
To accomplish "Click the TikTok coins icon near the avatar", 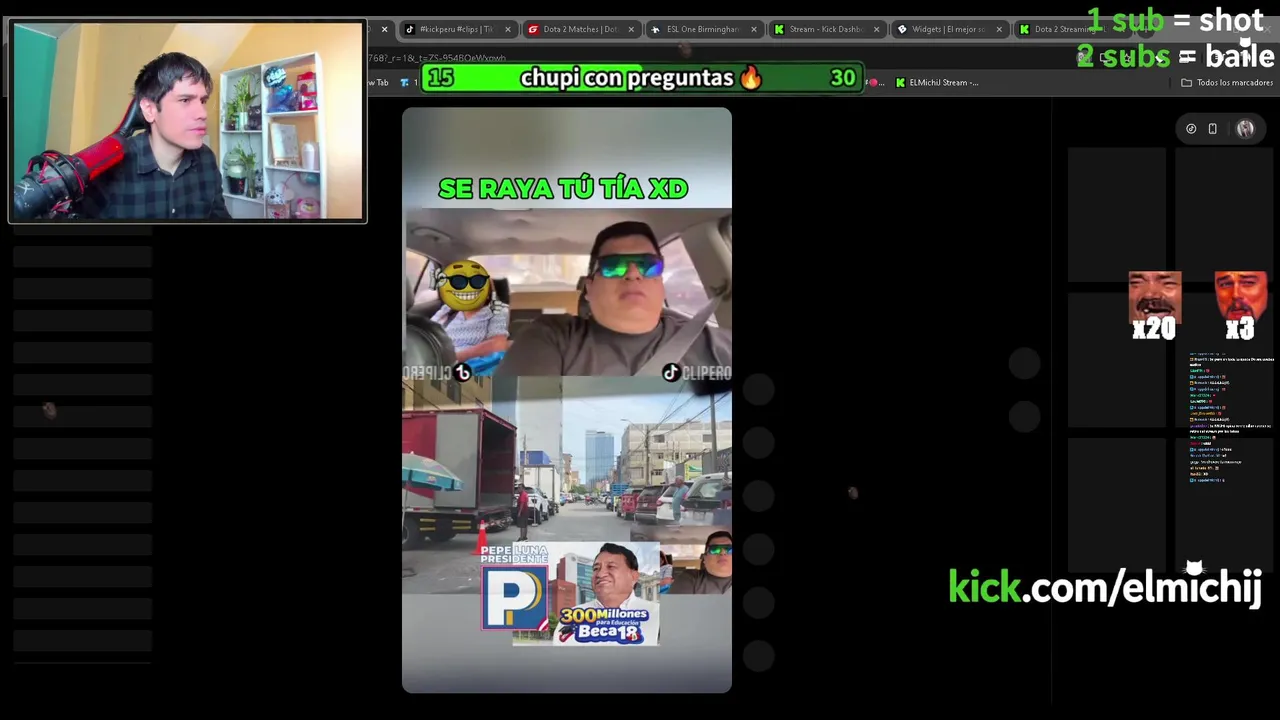I will [x=1191, y=129].
